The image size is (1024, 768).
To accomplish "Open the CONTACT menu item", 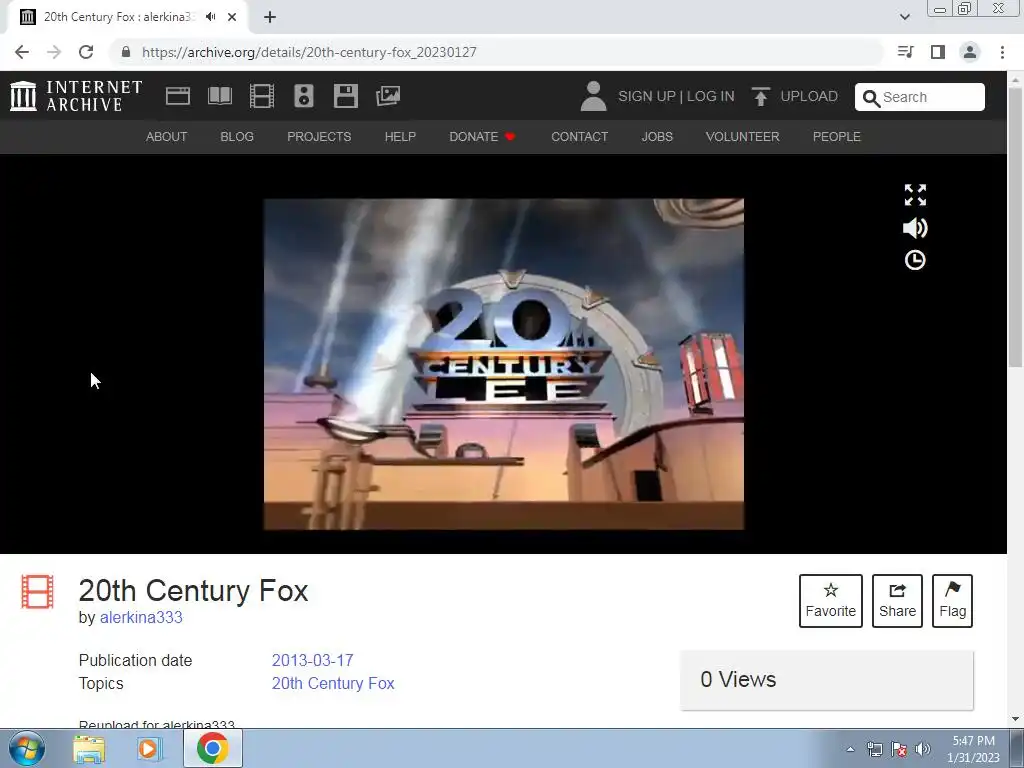I will 579,136.
